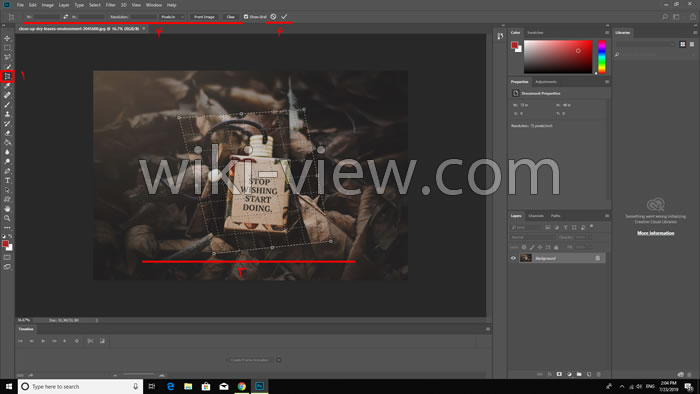Viewport: 700px width, 394px height.
Task: Open the Layers panel flyout menu
Action: [607, 216]
